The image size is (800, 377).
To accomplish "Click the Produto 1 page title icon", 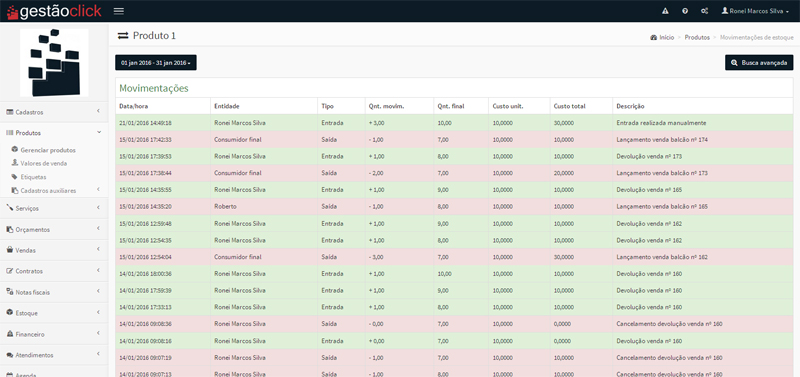I will pos(123,36).
